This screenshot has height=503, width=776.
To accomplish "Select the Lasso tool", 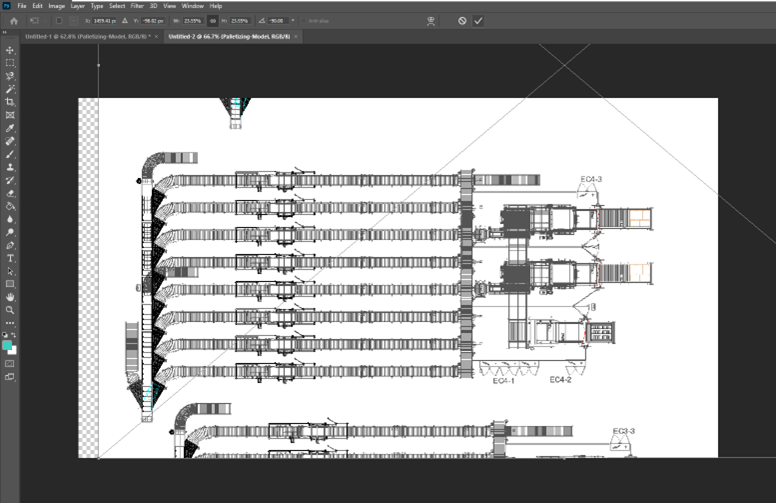I will point(10,76).
